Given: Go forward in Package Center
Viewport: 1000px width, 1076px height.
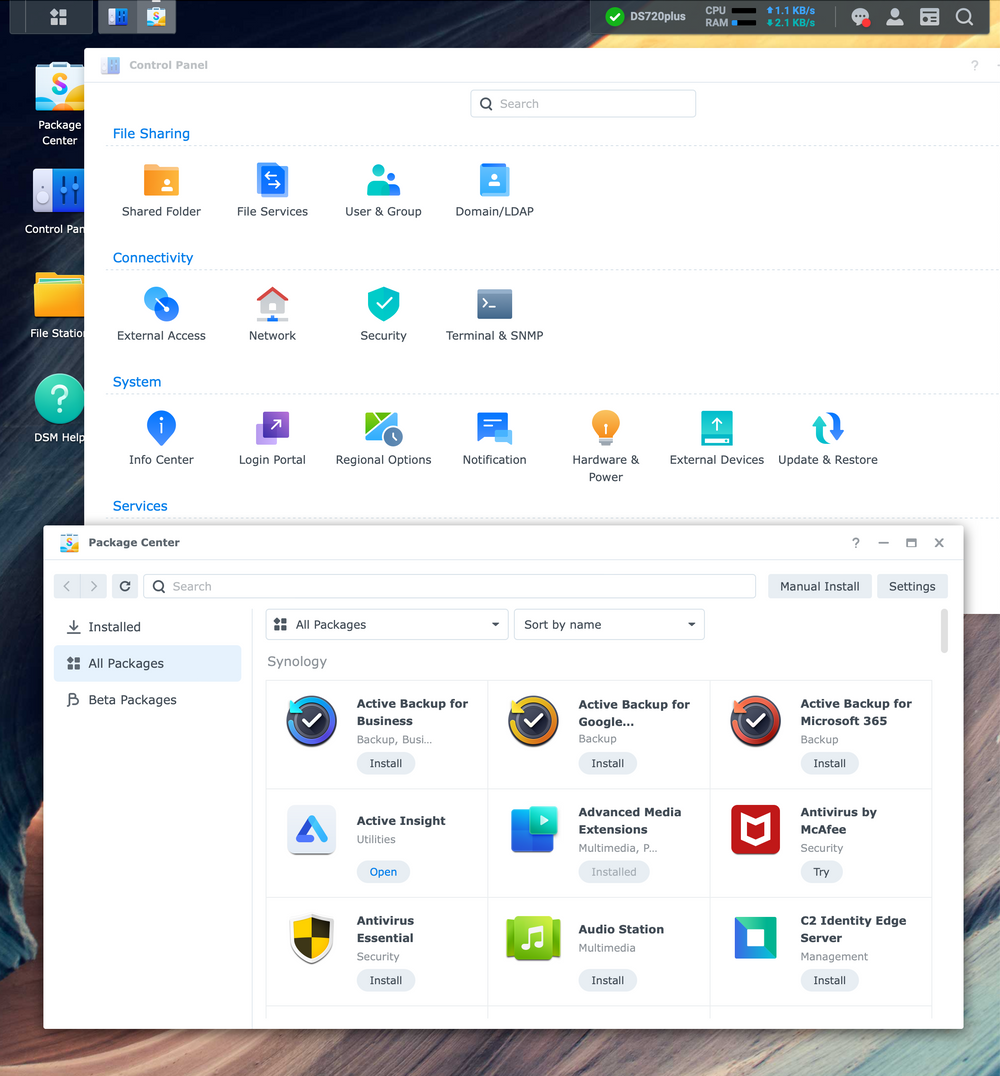Looking at the screenshot, I should [x=94, y=586].
